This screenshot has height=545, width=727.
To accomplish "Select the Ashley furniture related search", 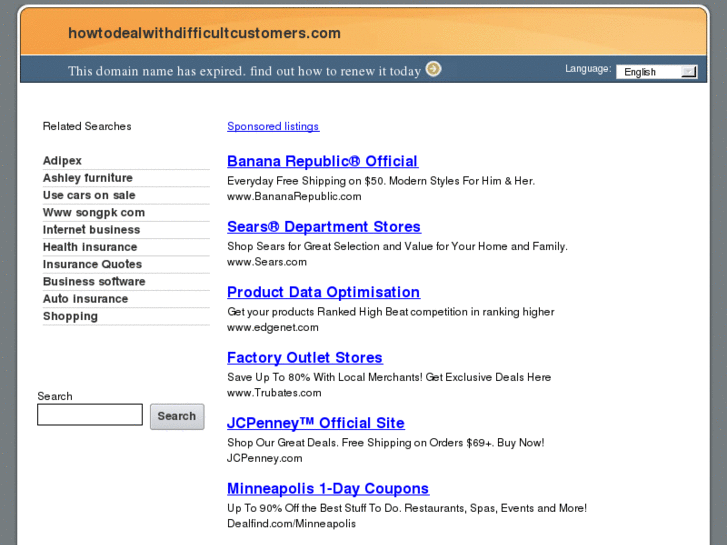I will point(88,178).
